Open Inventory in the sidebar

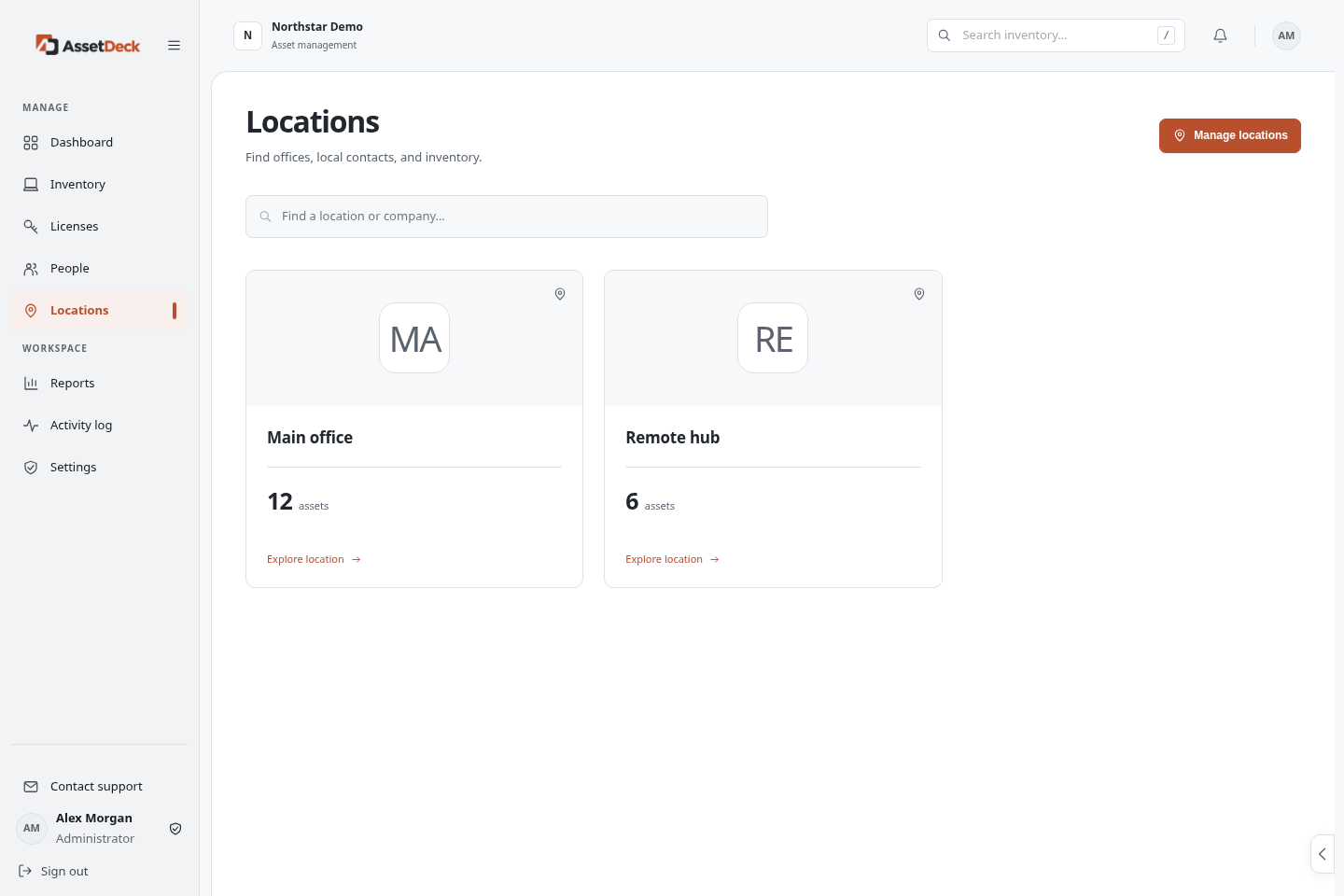pyautogui.click(x=99, y=184)
